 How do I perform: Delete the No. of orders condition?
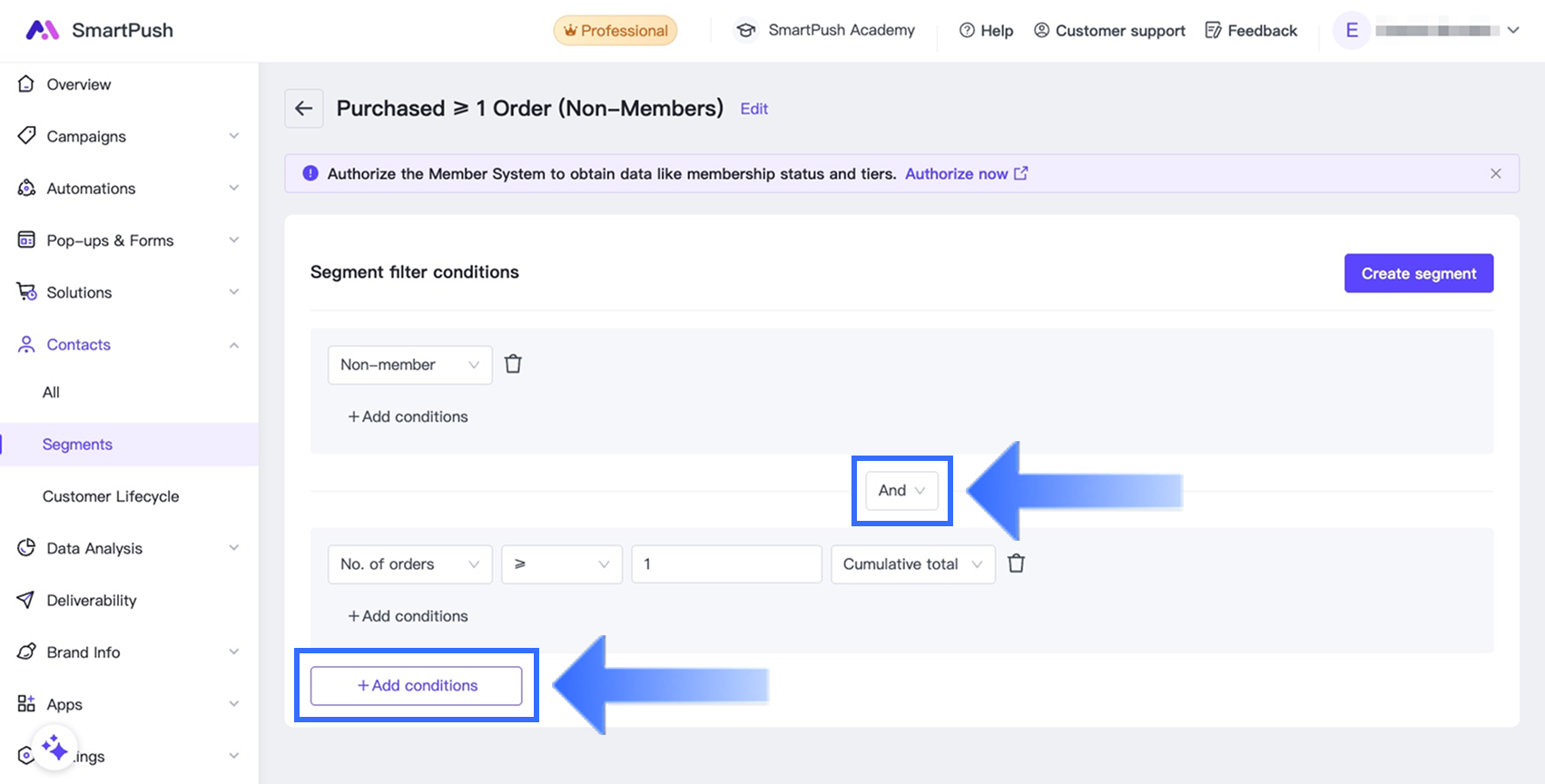(1016, 564)
